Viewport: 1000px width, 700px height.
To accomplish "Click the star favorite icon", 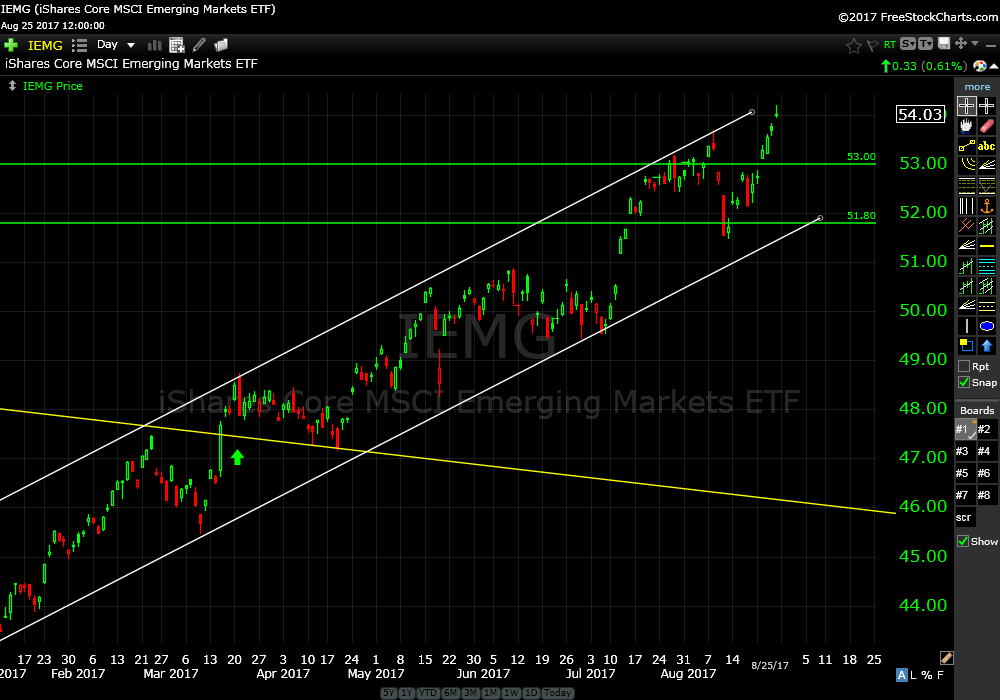I will [853, 45].
